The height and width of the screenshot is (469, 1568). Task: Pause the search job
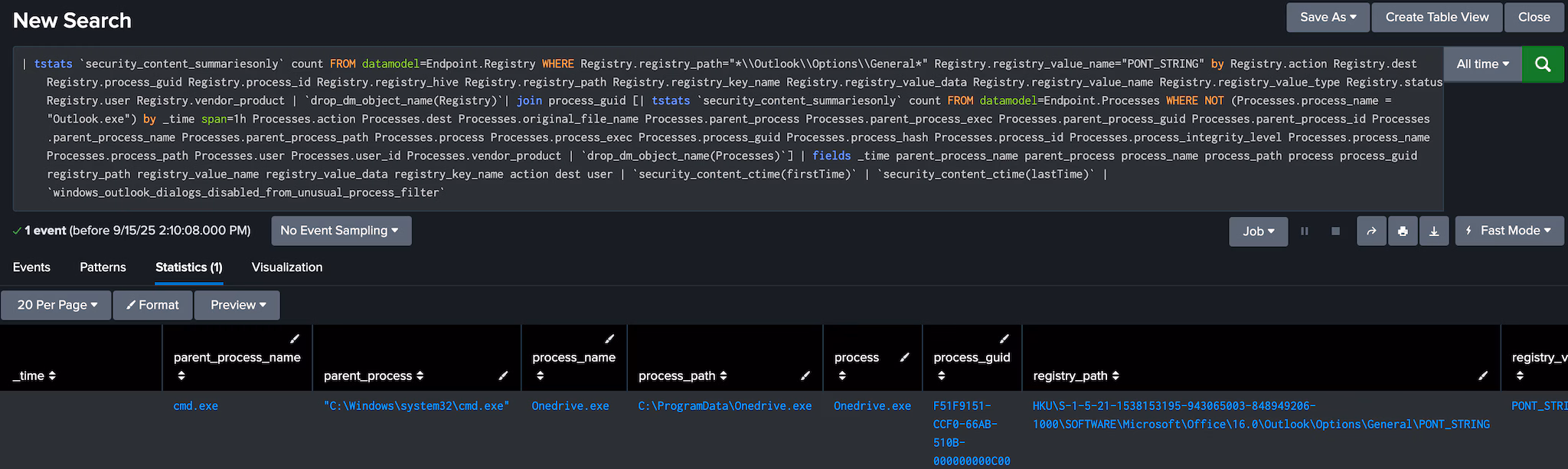(1305, 231)
